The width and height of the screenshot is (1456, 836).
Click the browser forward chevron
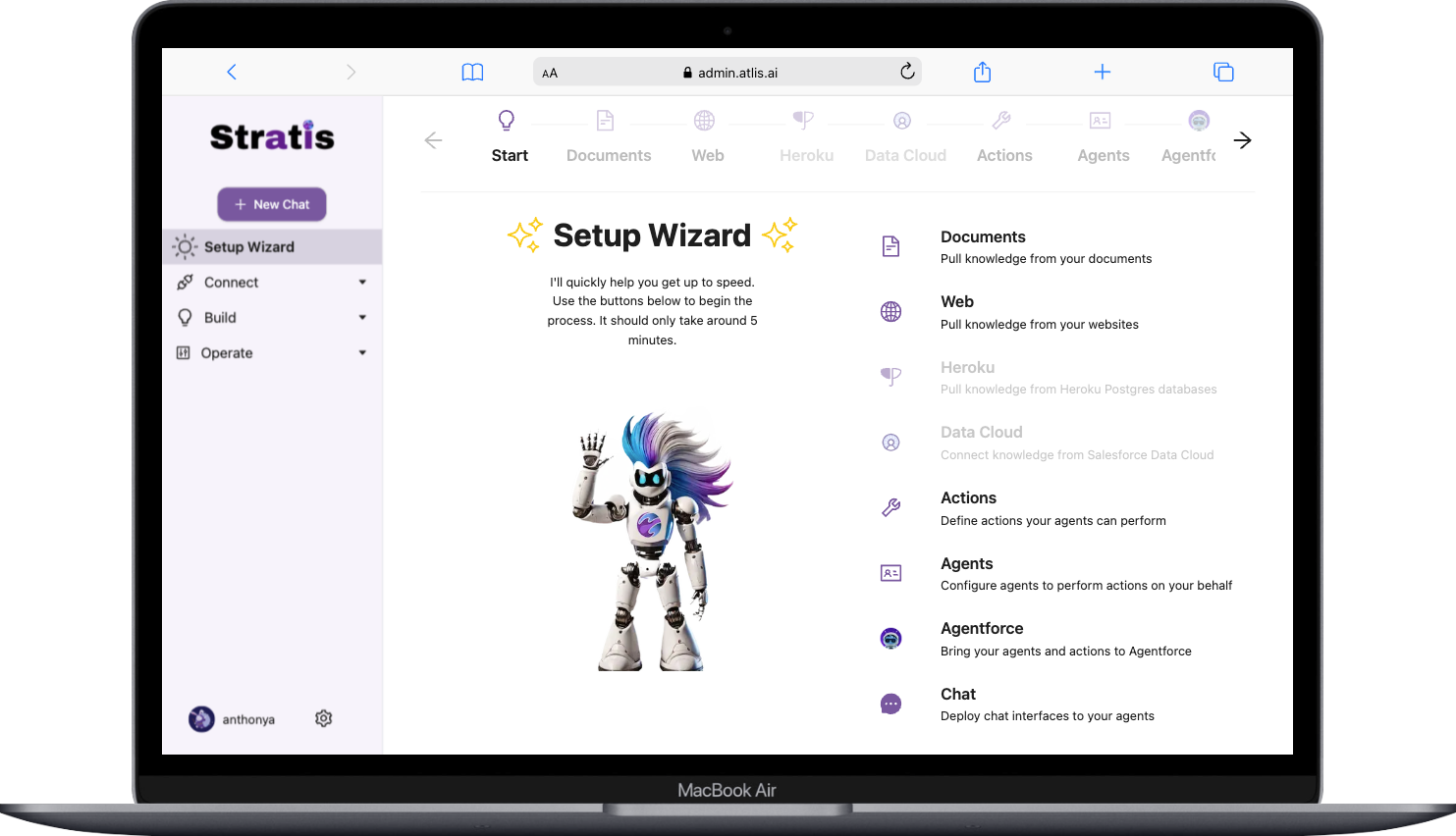point(351,72)
